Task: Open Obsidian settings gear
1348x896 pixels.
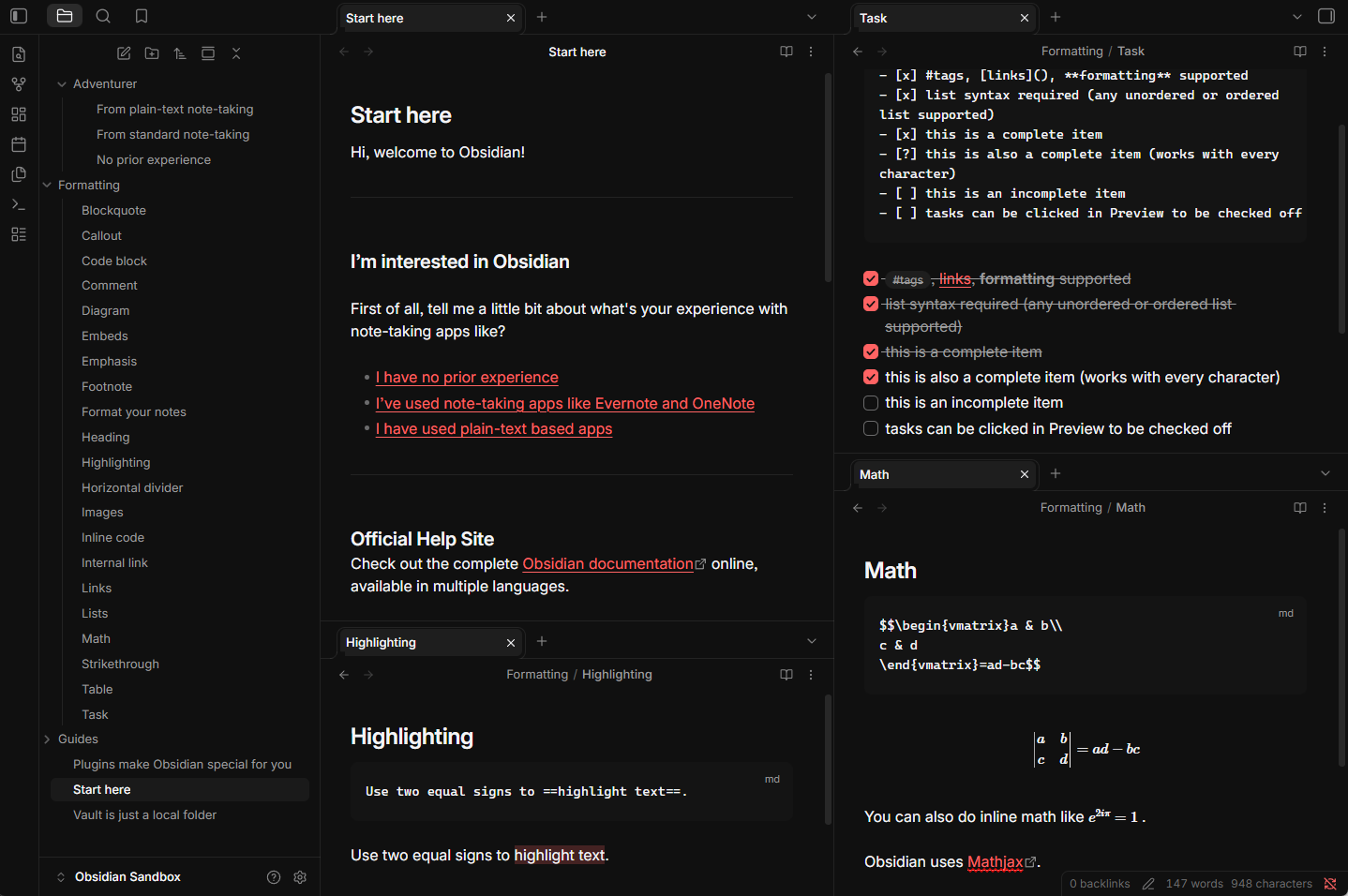Action: point(300,877)
